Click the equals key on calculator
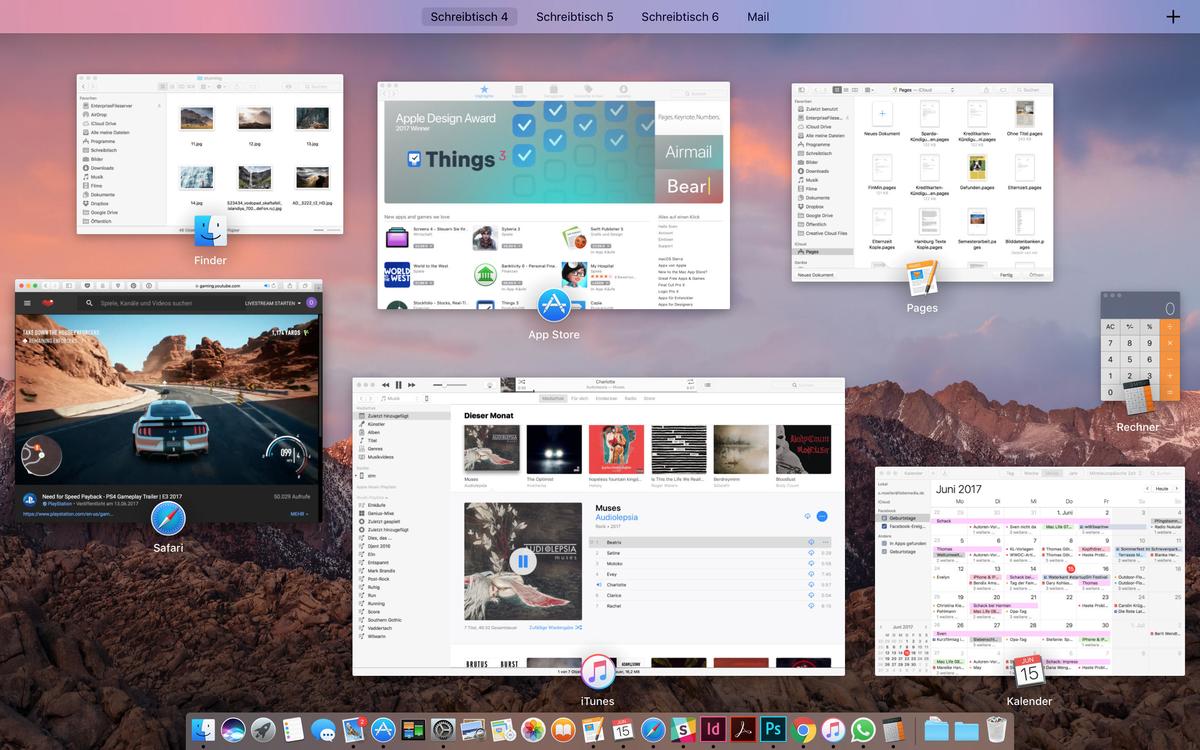1200x750 pixels. [1171, 393]
